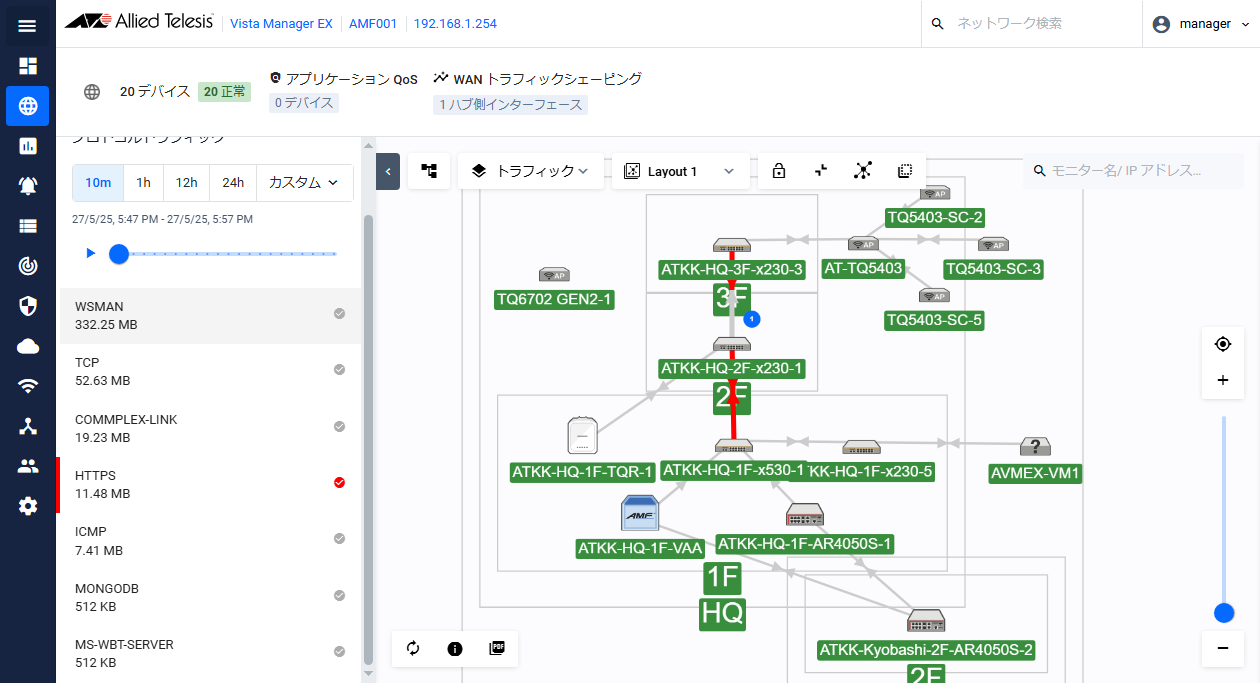The height and width of the screenshot is (683, 1260).
Task: Click the topology nodes map toolbar icon
Action: click(x=863, y=171)
